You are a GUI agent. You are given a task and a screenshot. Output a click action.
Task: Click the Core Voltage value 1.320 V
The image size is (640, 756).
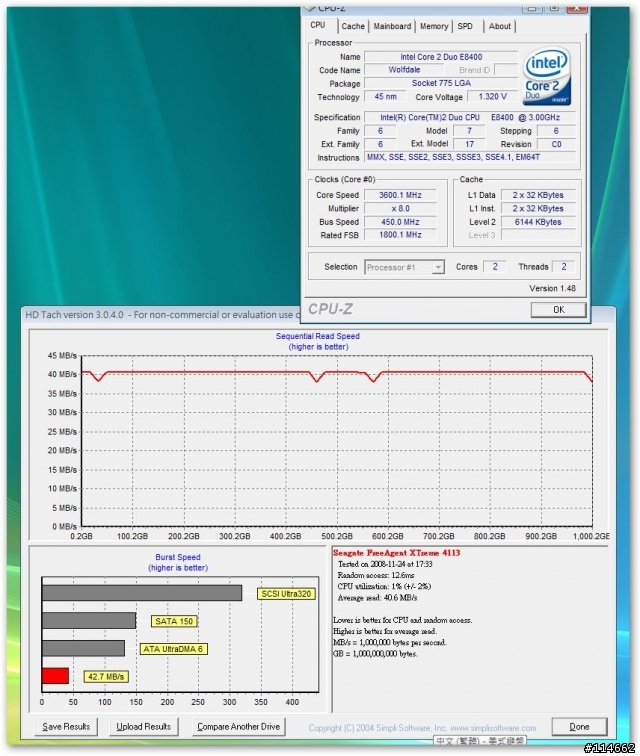[492, 96]
